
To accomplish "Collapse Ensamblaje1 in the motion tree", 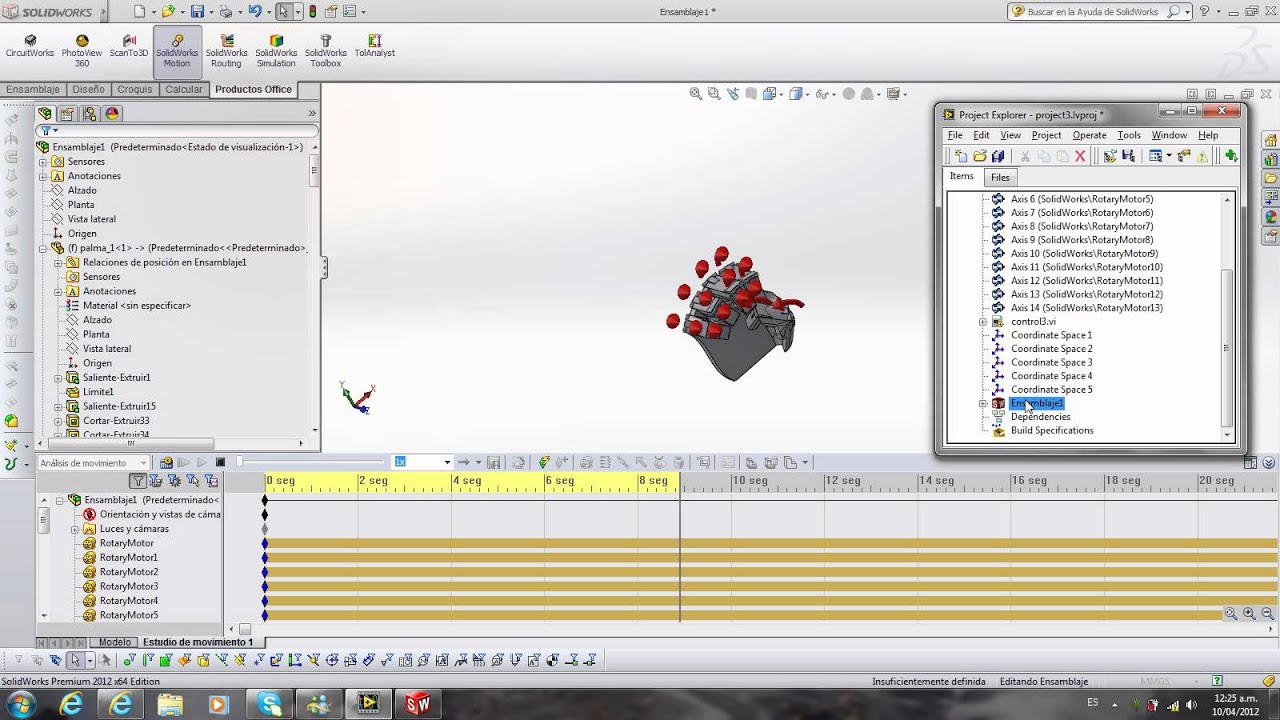I will point(59,500).
